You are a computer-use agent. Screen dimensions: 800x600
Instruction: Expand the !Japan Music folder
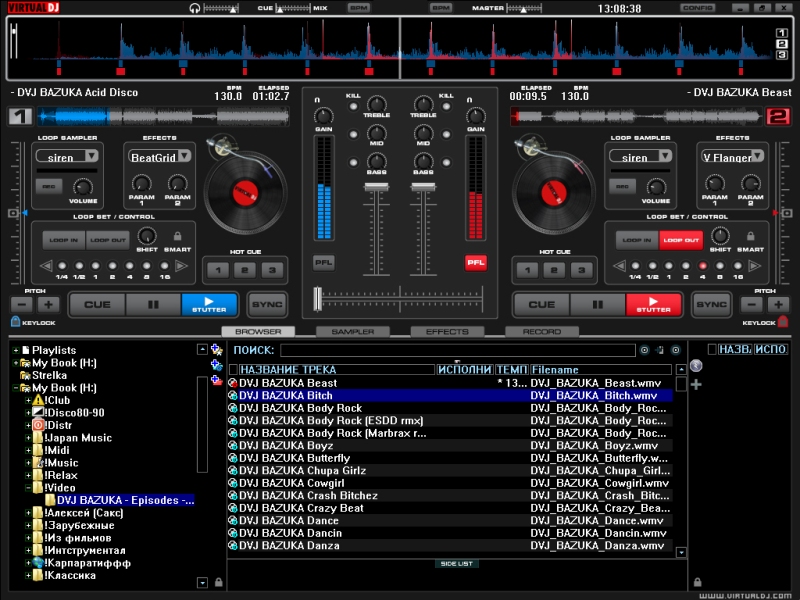(x=28, y=438)
